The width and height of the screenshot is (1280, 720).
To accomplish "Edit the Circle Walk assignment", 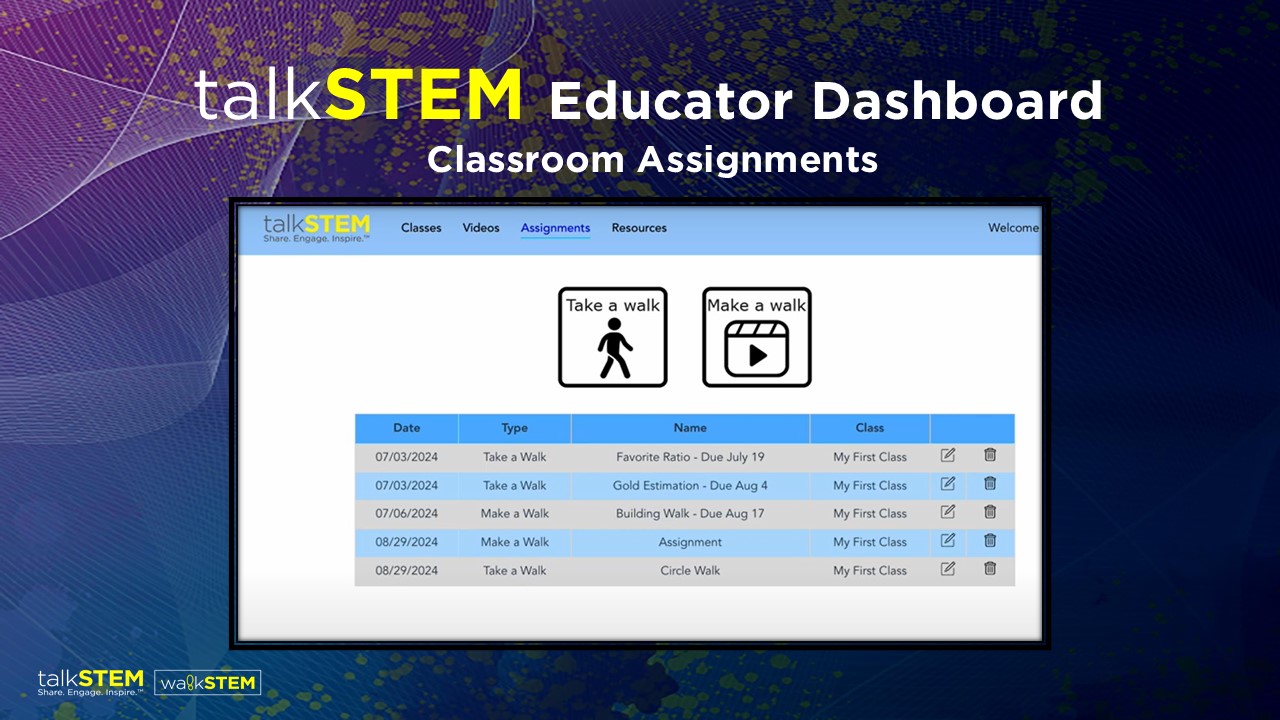I will (x=948, y=569).
